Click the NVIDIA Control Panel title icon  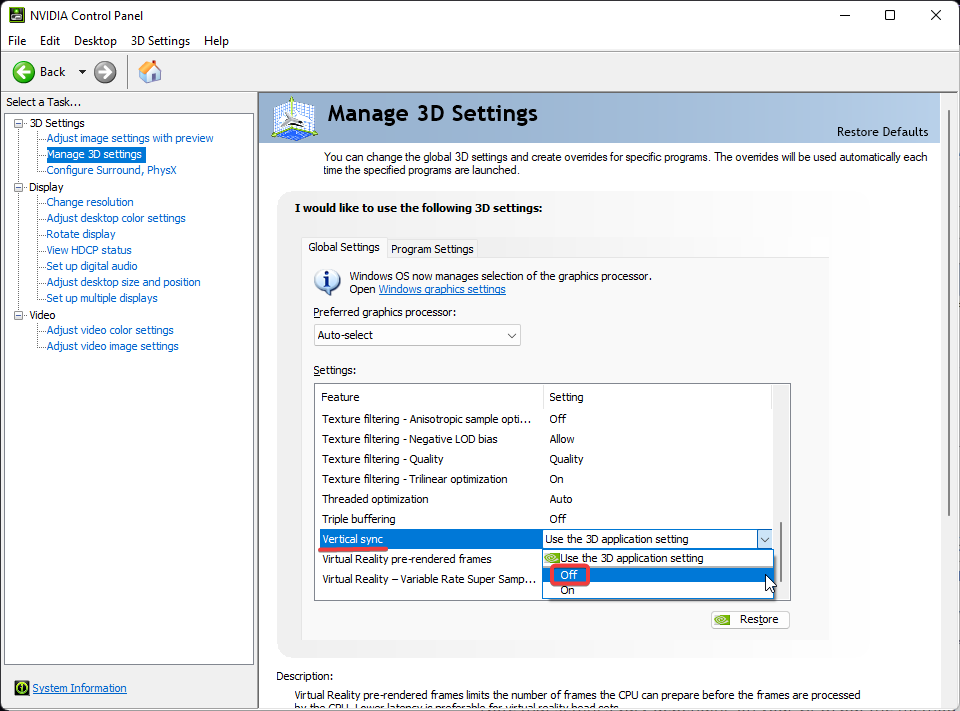(x=17, y=15)
